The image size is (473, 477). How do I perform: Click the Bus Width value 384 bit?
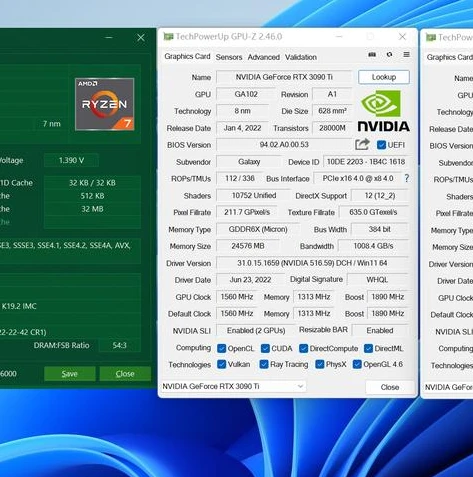(380, 229)
